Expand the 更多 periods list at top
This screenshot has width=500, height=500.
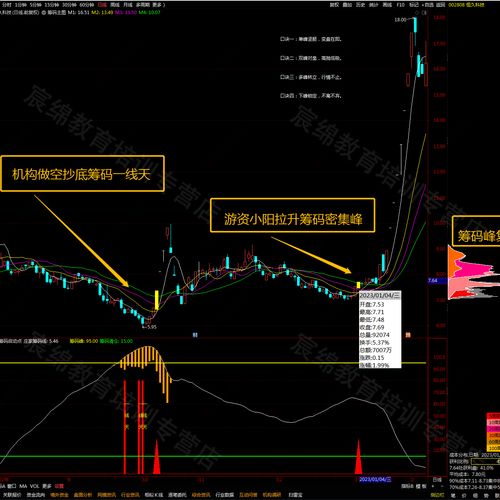[159, 5]
